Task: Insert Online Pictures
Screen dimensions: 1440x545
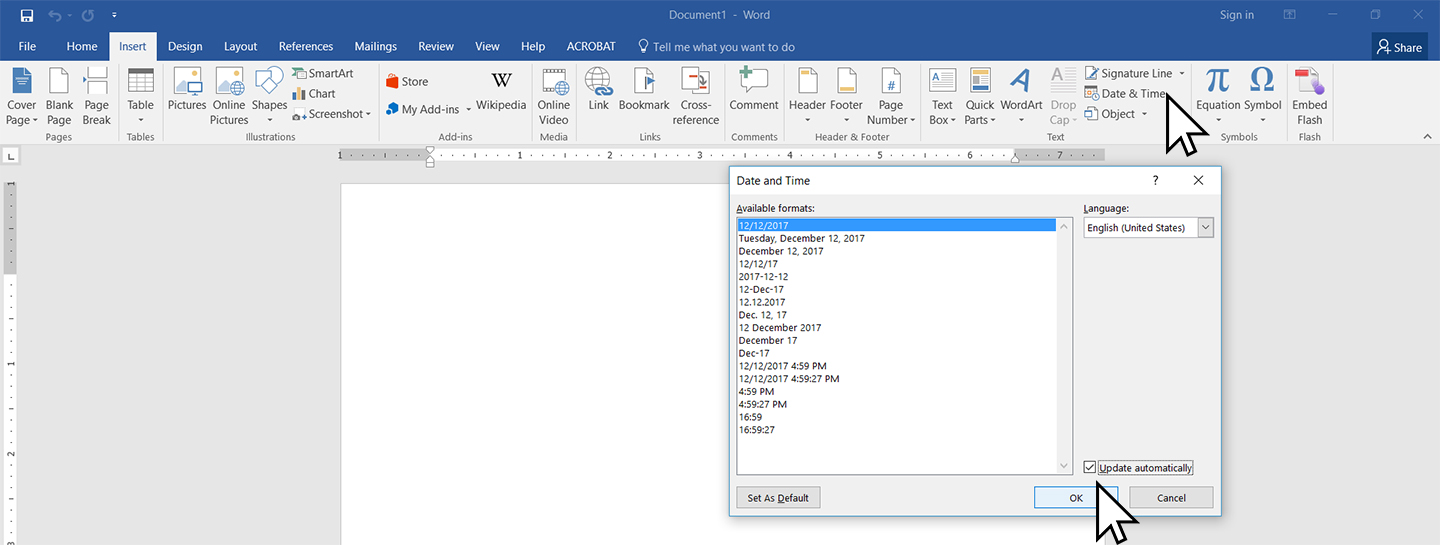Action: coord(229,97)
